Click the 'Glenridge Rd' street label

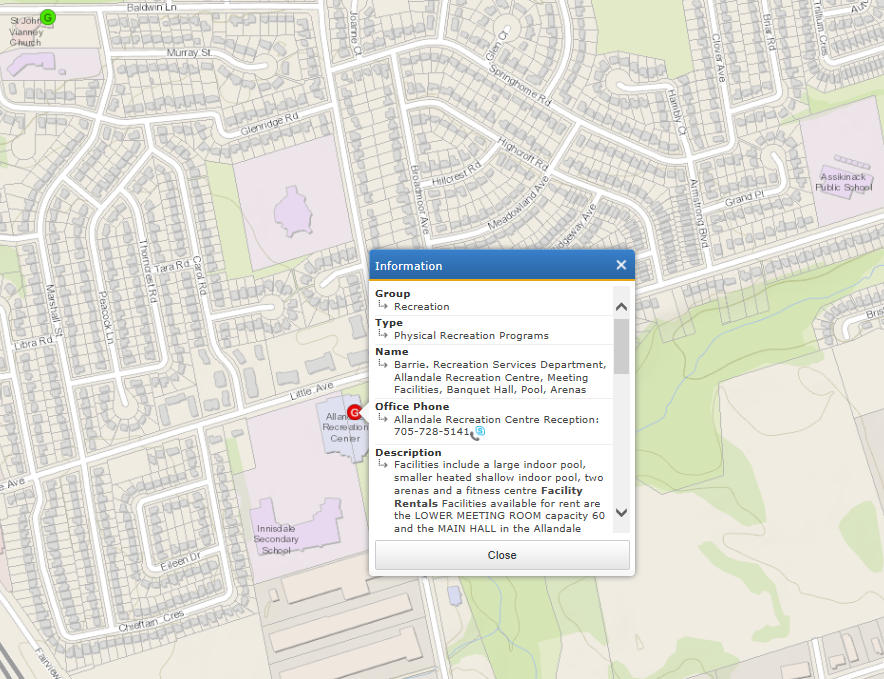click(x=269, y=124)
